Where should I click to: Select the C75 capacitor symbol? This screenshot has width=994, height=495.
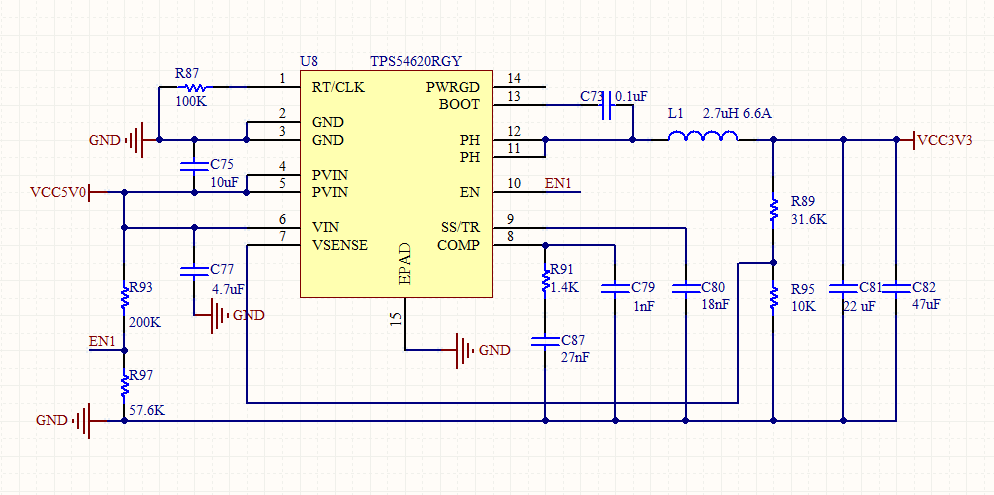194,165
